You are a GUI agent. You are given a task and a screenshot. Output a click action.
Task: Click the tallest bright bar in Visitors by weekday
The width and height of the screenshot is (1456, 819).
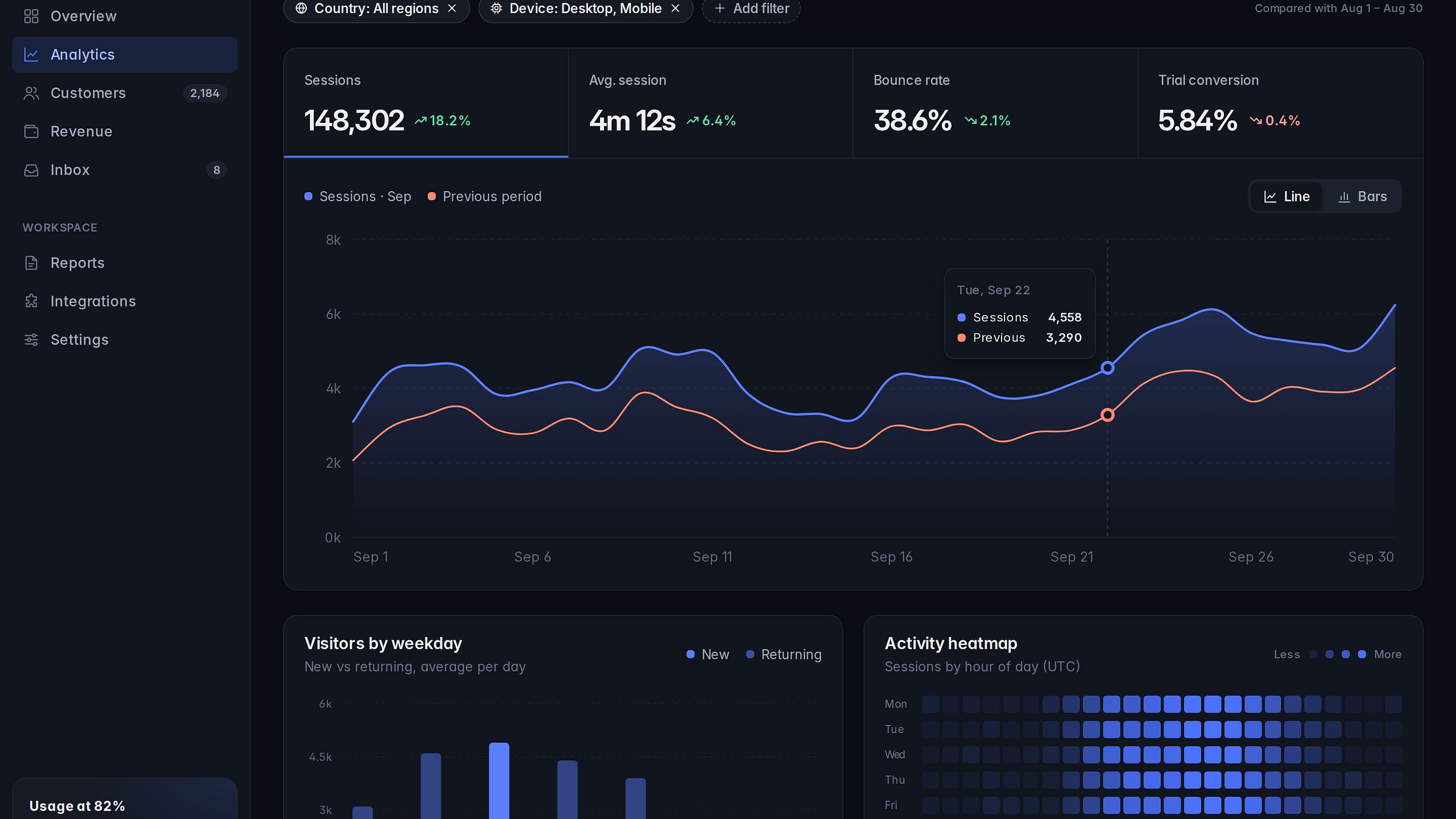pyautogui.click(x=499, y=781)
